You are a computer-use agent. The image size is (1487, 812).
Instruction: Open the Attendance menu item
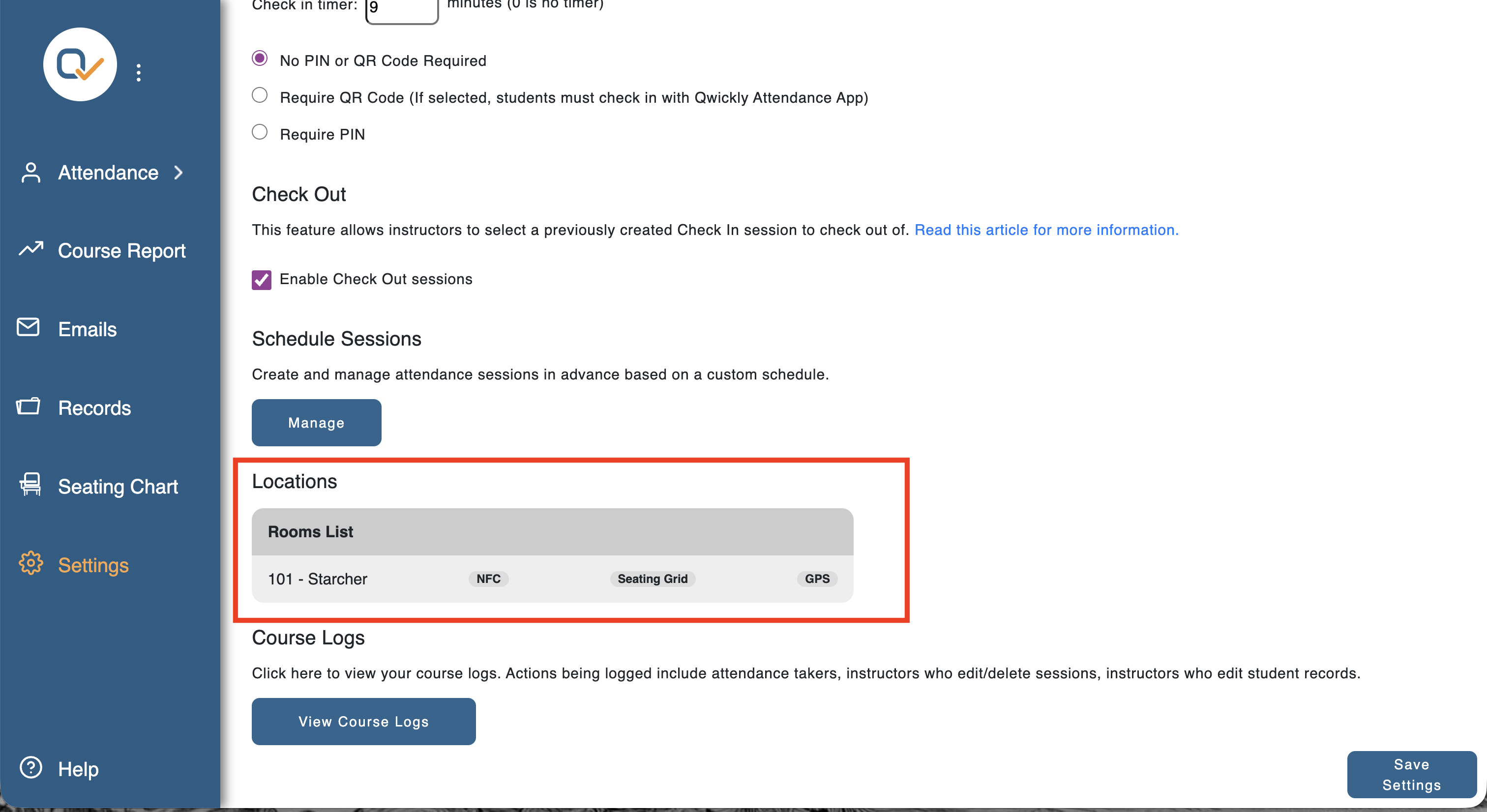point(108,173)
